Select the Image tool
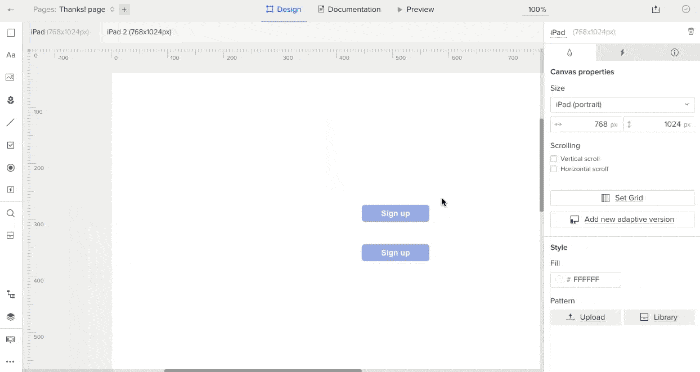The height and width of the screenshot is (372, 700). (x=10, y=77)
